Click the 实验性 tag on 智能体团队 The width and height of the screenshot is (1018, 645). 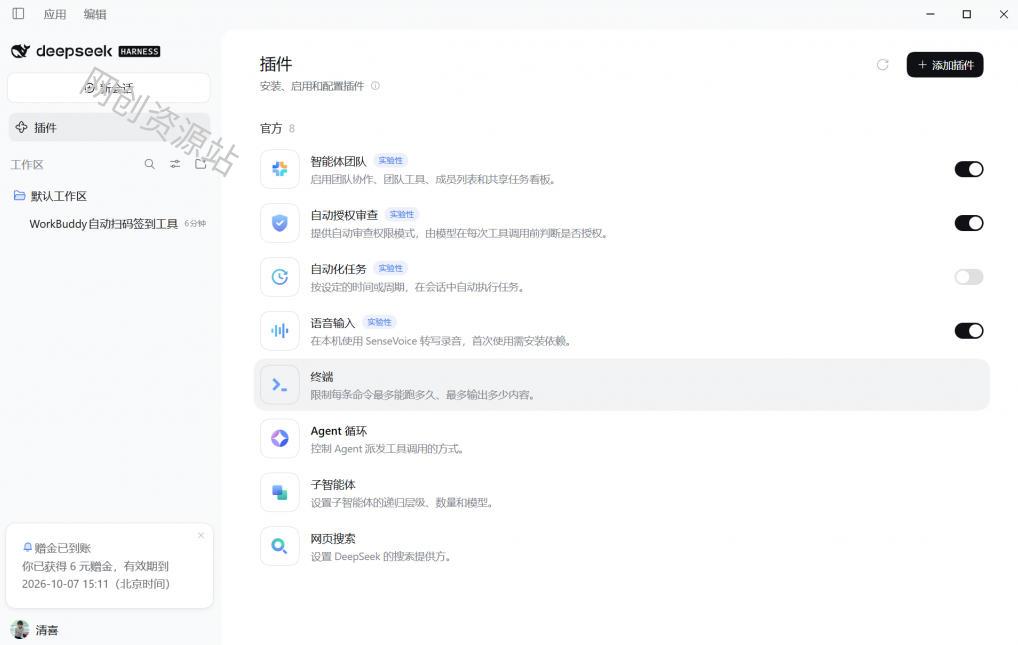[x=390, y=160]
